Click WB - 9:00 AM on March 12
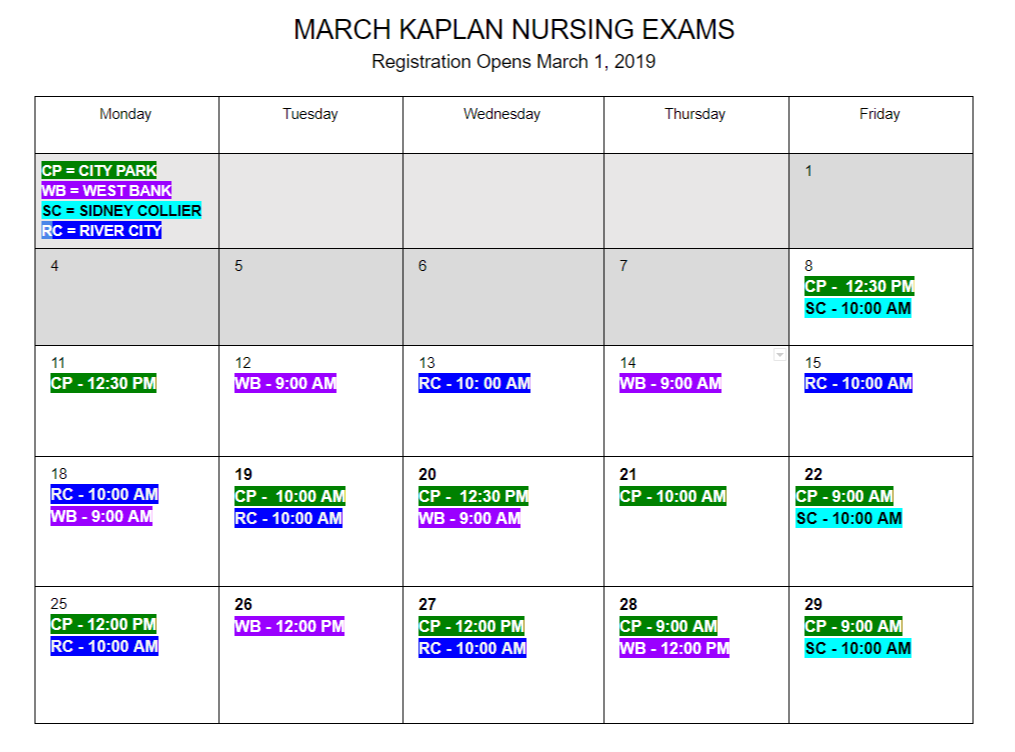Screen dimensions: 1015x752 click(285, 383)
